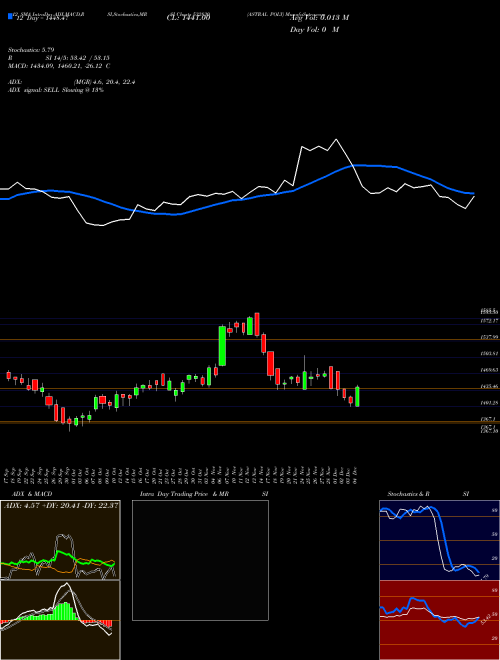Click the Intra Day Trading Price & MRSI title
The image size is (500, 660).
(x=204, y=494)
